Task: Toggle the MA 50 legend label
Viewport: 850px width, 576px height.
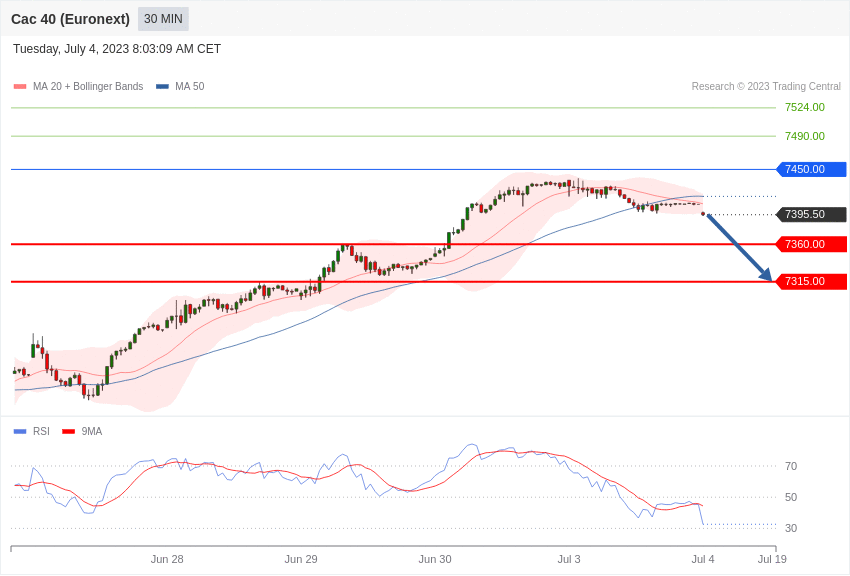Action: [189, 87]
